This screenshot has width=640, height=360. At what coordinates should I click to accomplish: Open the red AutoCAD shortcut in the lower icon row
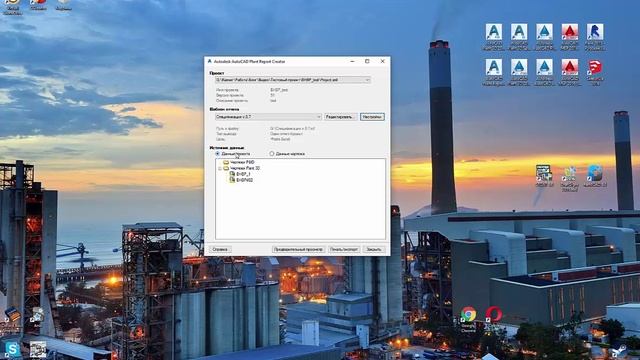(569, 72)
